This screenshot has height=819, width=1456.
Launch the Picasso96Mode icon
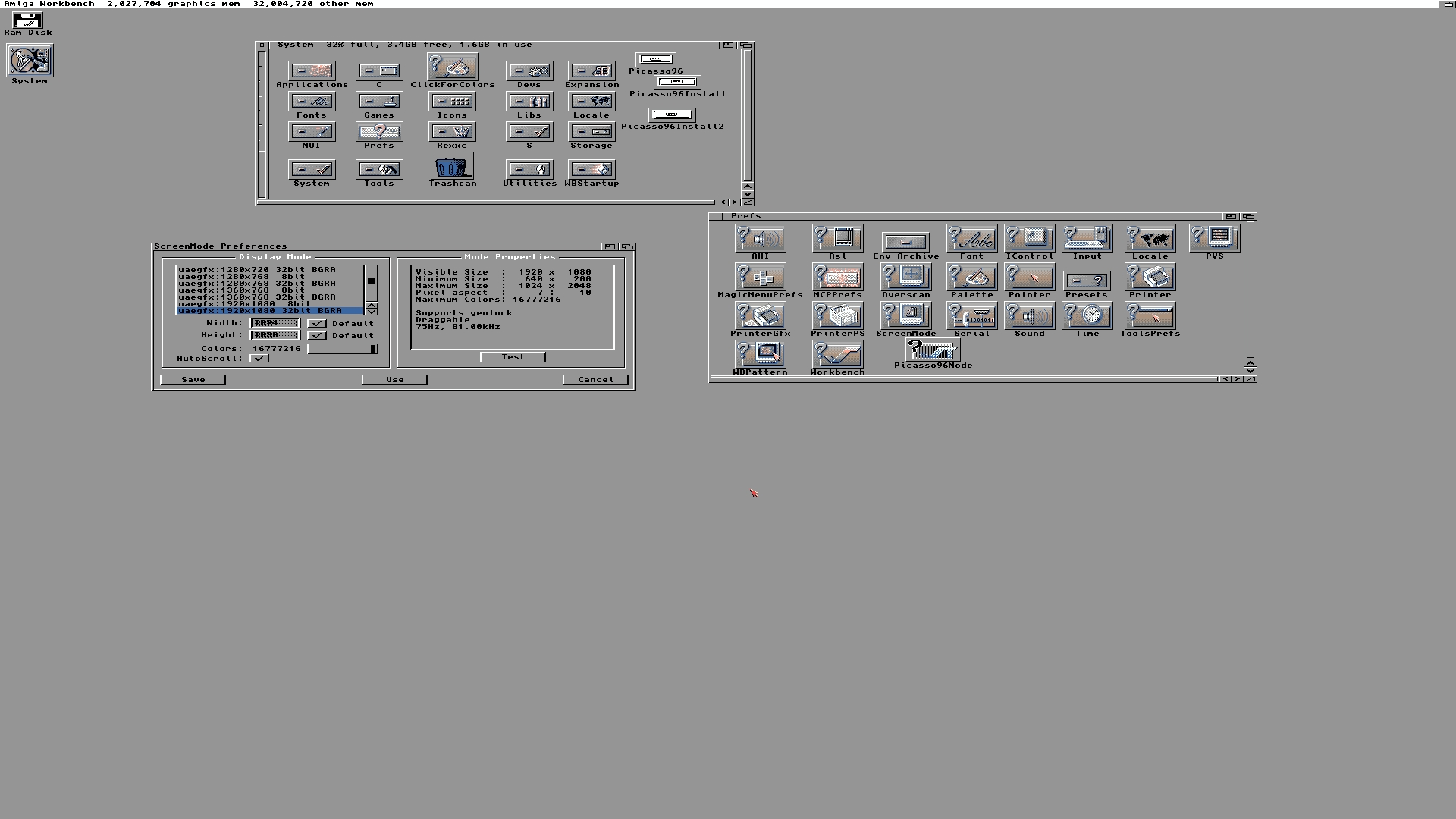tap(932, 350)
